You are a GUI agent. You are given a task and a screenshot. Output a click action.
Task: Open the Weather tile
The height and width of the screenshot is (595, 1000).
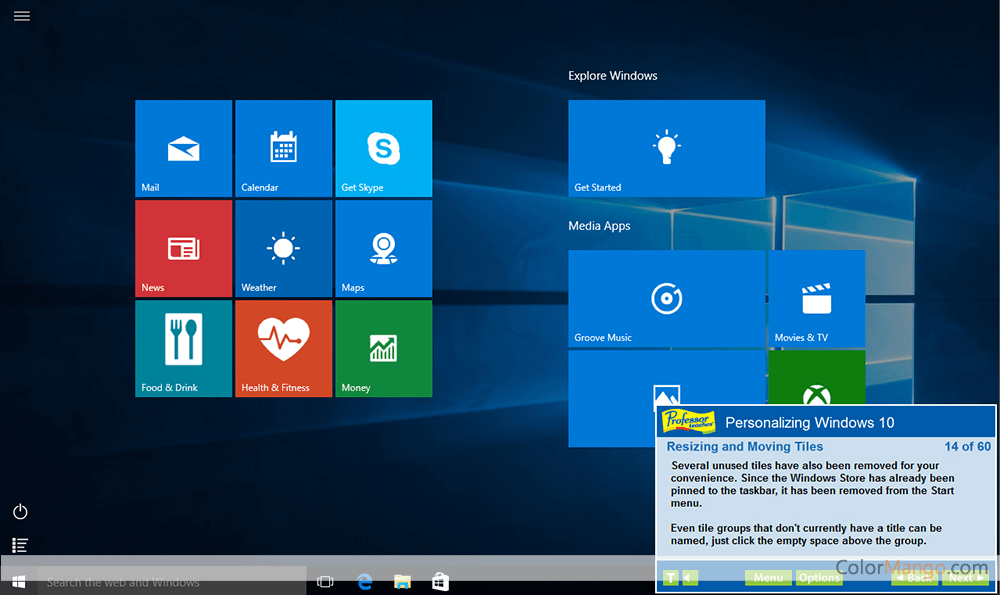click(284, 248)
